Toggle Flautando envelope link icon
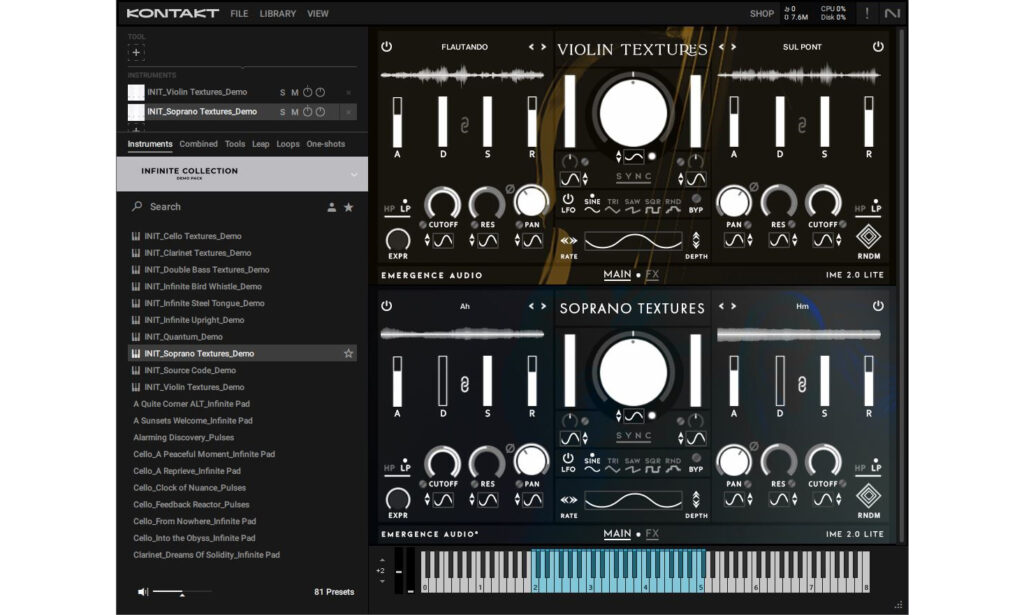Screen dimensions: 1024x615 (x=465, y=125)
